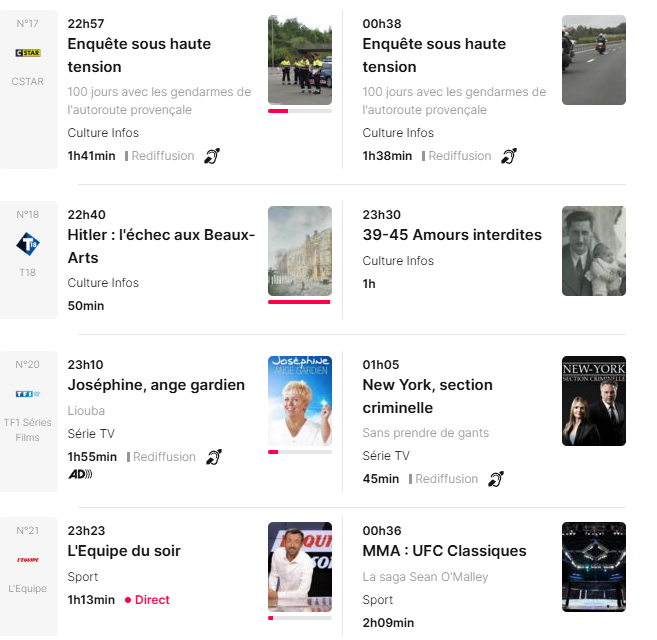Click audio description icon under Joséphine
657x640 pixels.
click(80, 474)
